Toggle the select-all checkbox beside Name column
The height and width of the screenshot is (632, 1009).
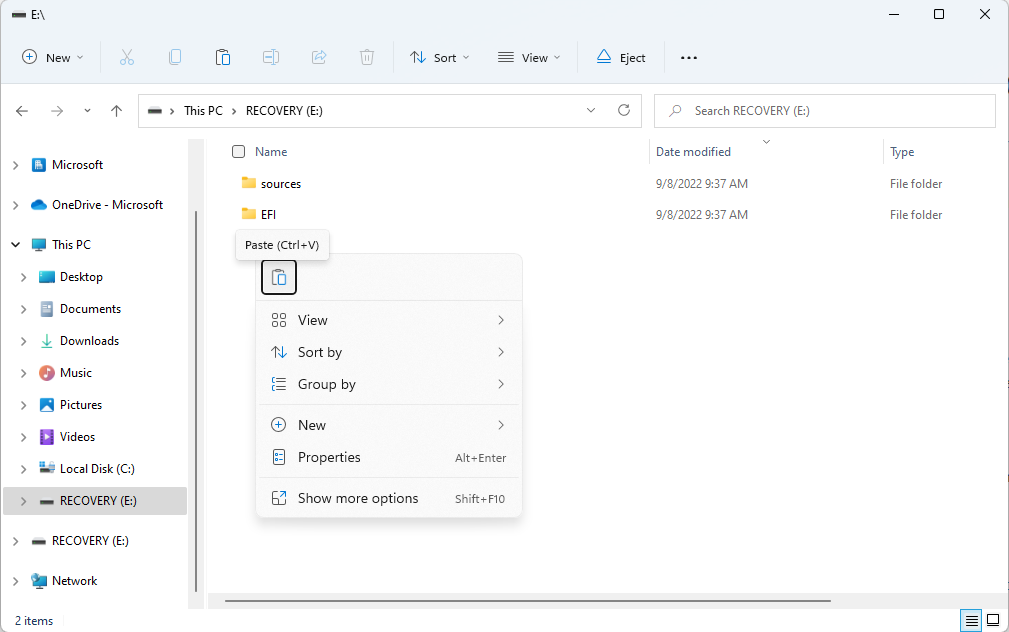click(x=238, y=151)
